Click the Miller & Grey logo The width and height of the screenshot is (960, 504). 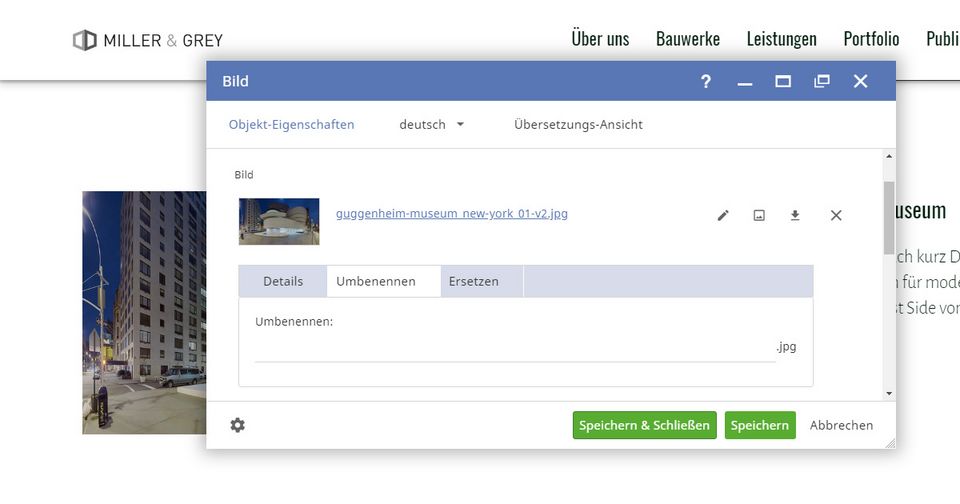point(148,40)
